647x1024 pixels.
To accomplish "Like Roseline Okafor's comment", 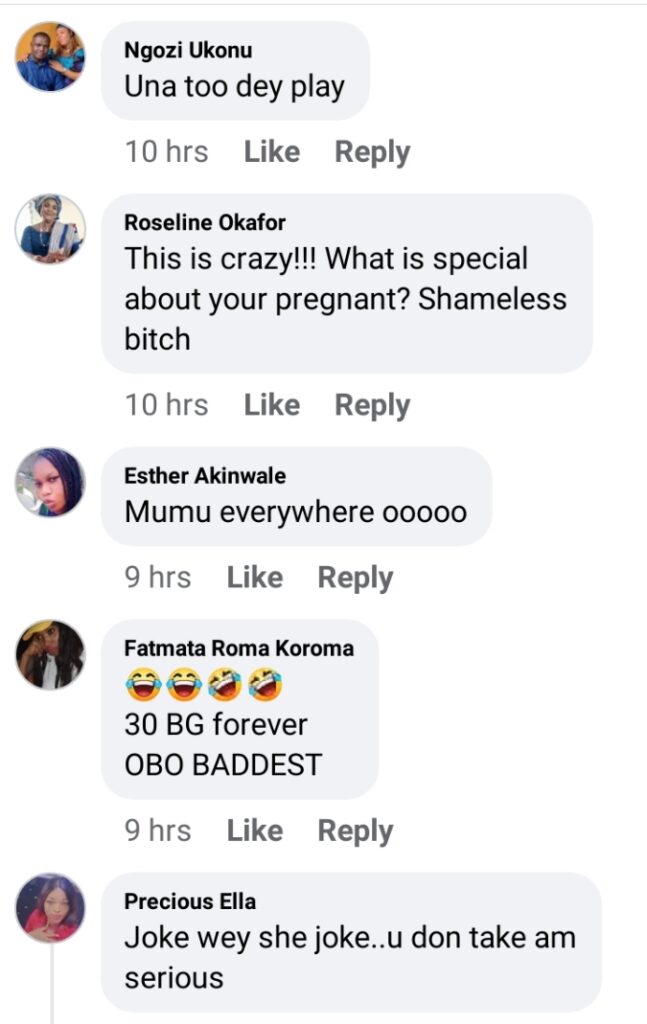I will tap(272, 405).
